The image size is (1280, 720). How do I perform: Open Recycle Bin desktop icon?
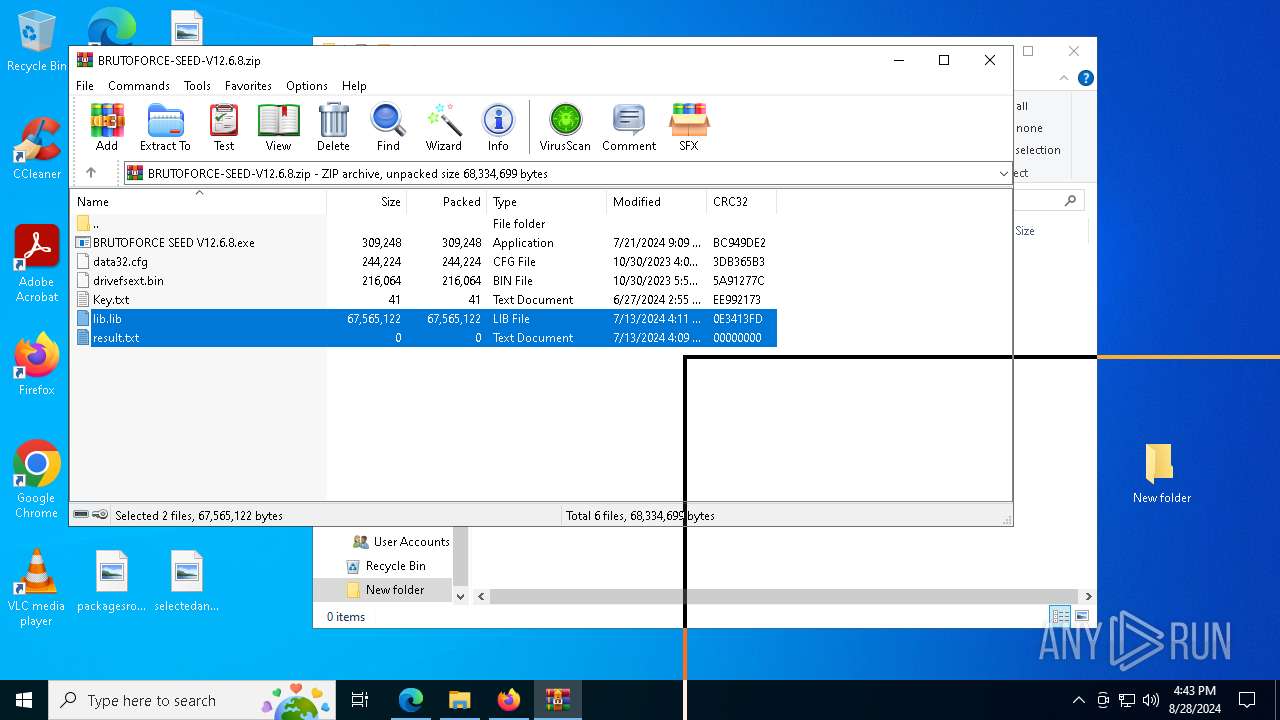[37, 41]
